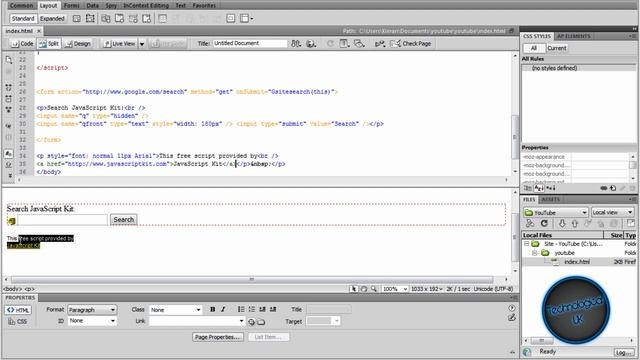Viewport: 640px width, 360px height.
Task: Open the Format Paragraph dropdown
Action: [92, 310]
